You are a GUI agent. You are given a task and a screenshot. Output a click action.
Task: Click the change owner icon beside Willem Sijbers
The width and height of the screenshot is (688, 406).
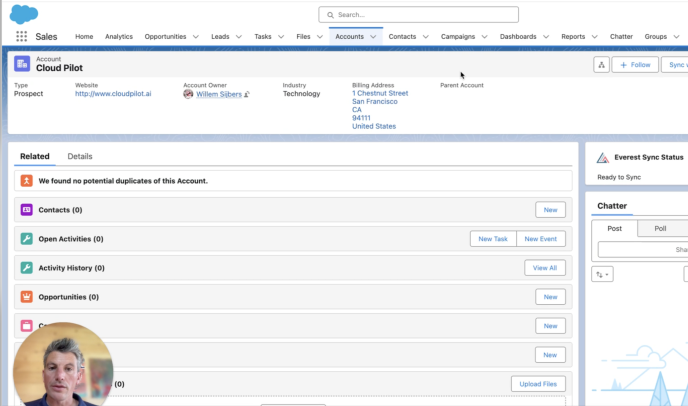tap(247, 94)
